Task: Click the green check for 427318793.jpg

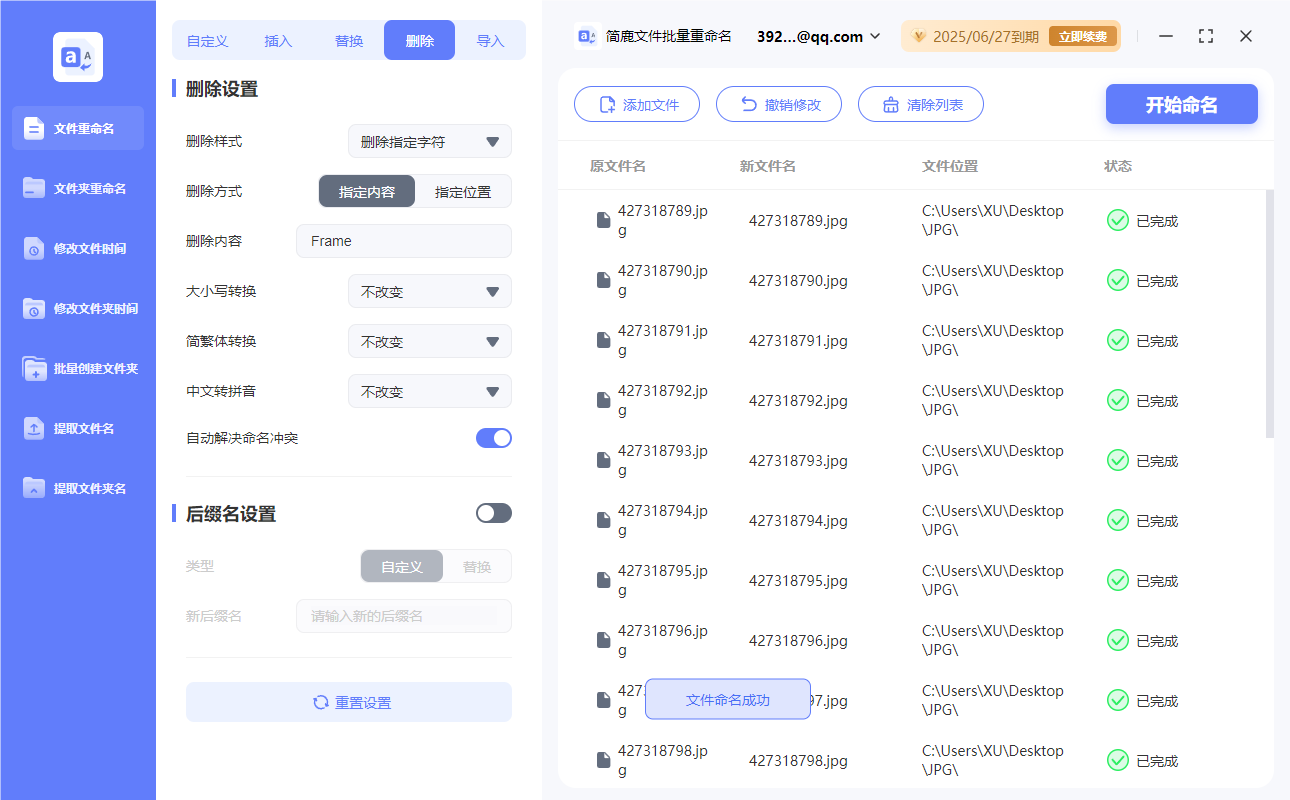Action: coord(1118,460)
